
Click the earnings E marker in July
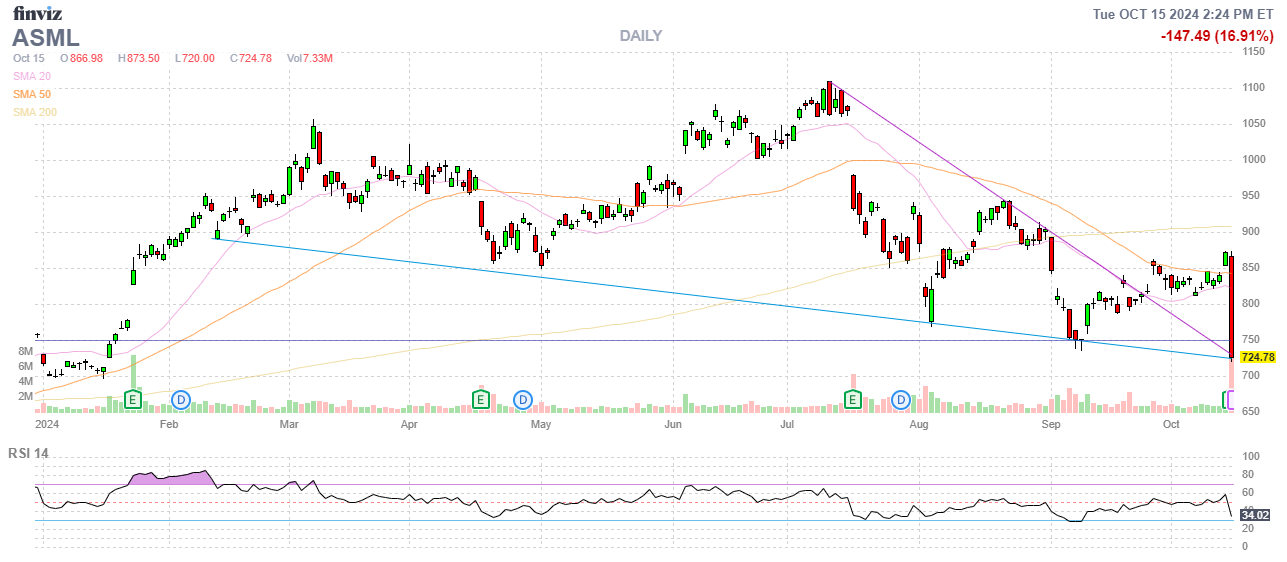coord(853,400)
